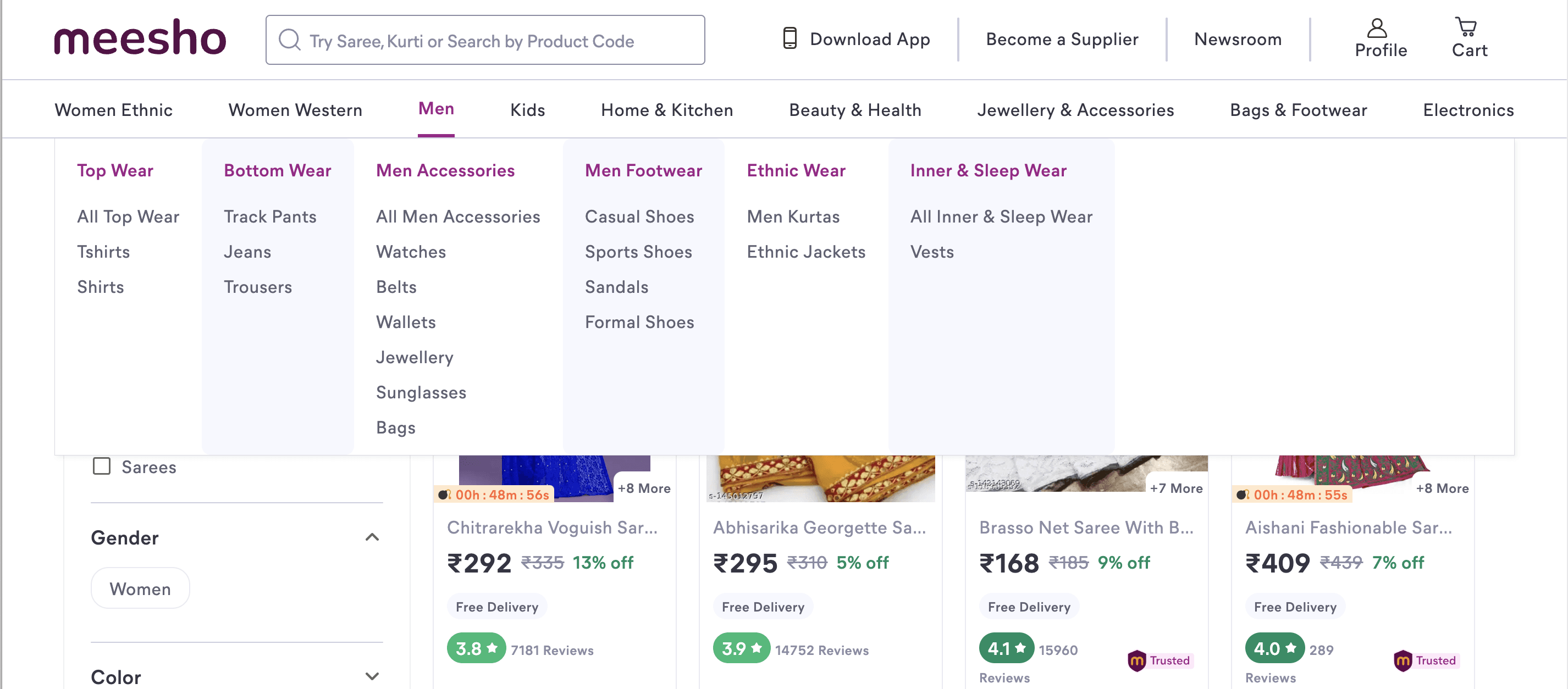Screen dimensions: 1568x689
Task: Open the Profile user icon
Action: 1377,28
